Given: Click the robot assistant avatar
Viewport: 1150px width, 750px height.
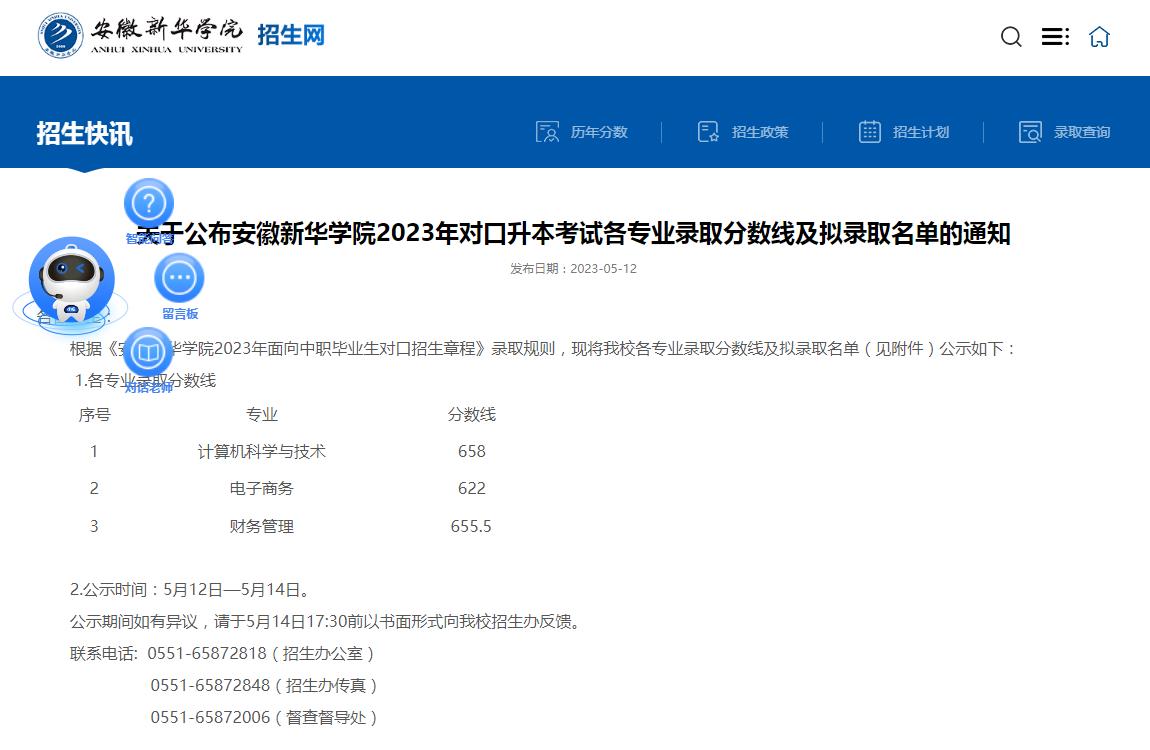Looking at the screenshot, I should [71, 282].
